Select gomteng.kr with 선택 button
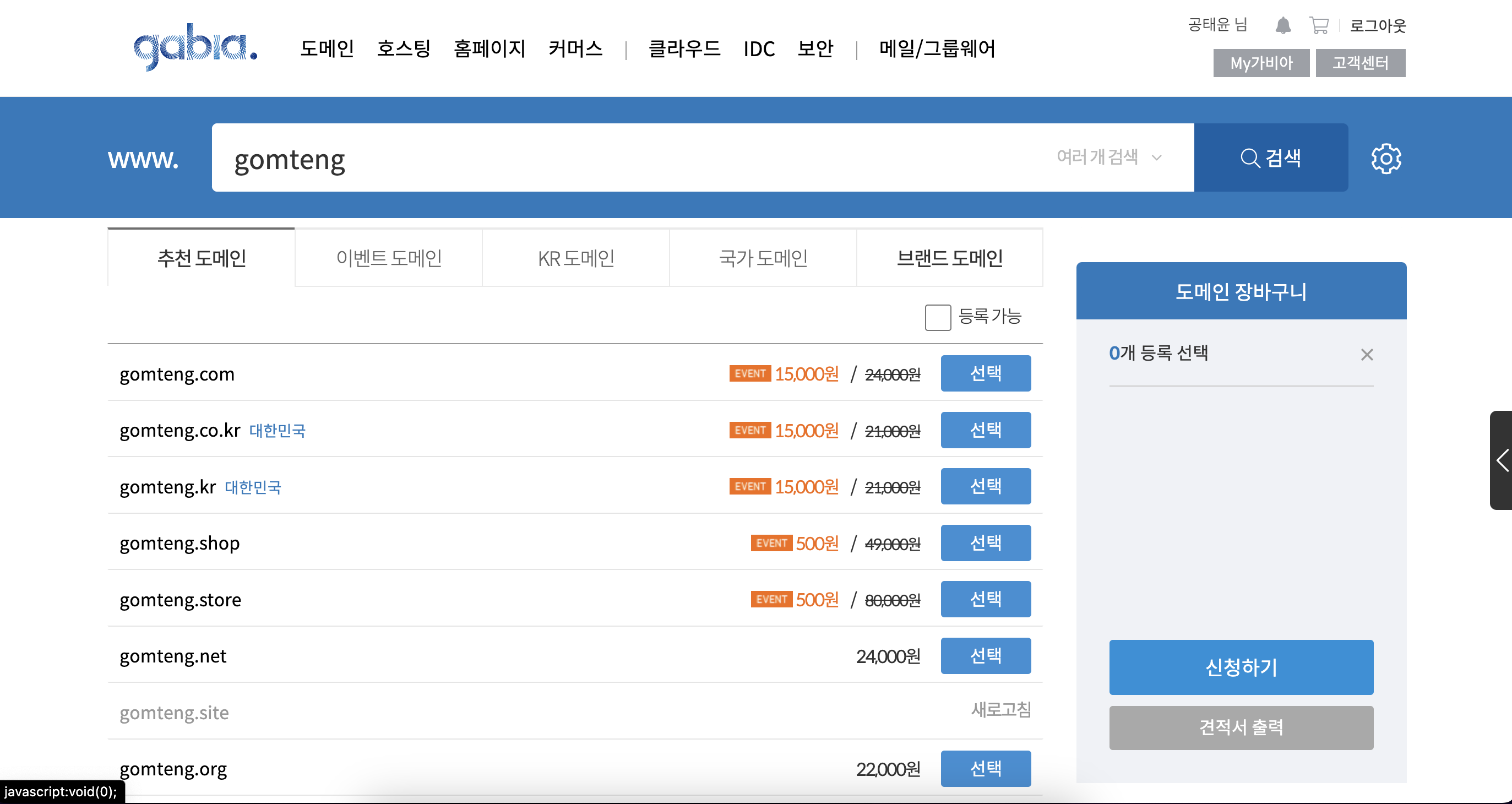 [x=986, y=486]
